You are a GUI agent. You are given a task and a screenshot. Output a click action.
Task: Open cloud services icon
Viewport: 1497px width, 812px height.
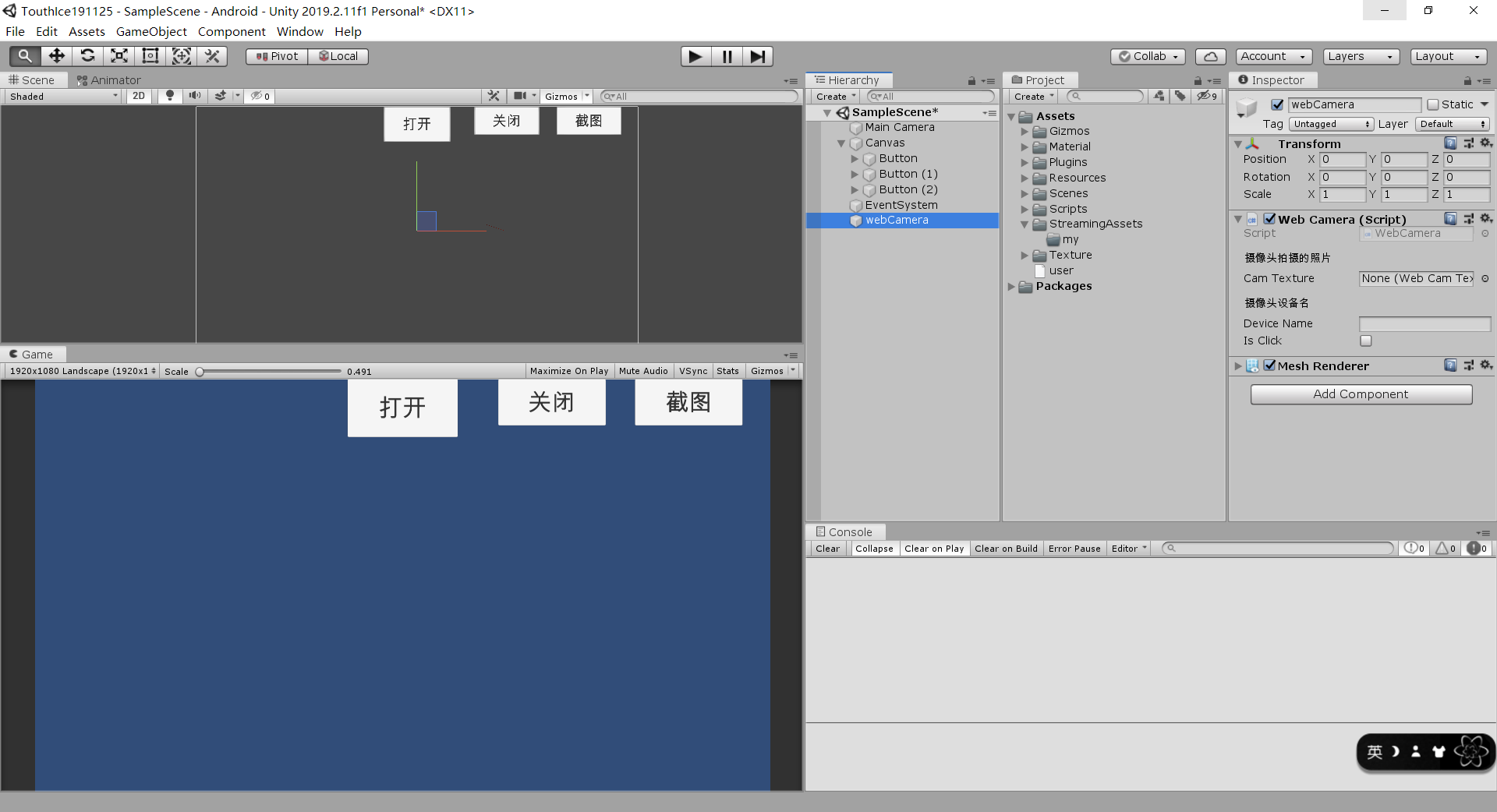click(1210, 56)
